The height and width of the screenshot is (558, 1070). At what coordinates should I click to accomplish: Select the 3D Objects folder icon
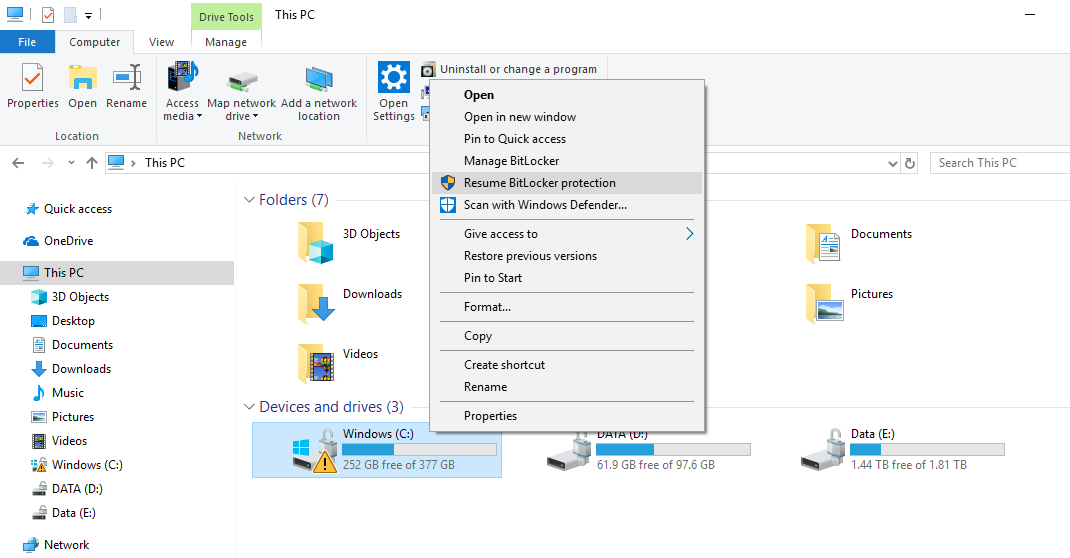pos(315,242)
